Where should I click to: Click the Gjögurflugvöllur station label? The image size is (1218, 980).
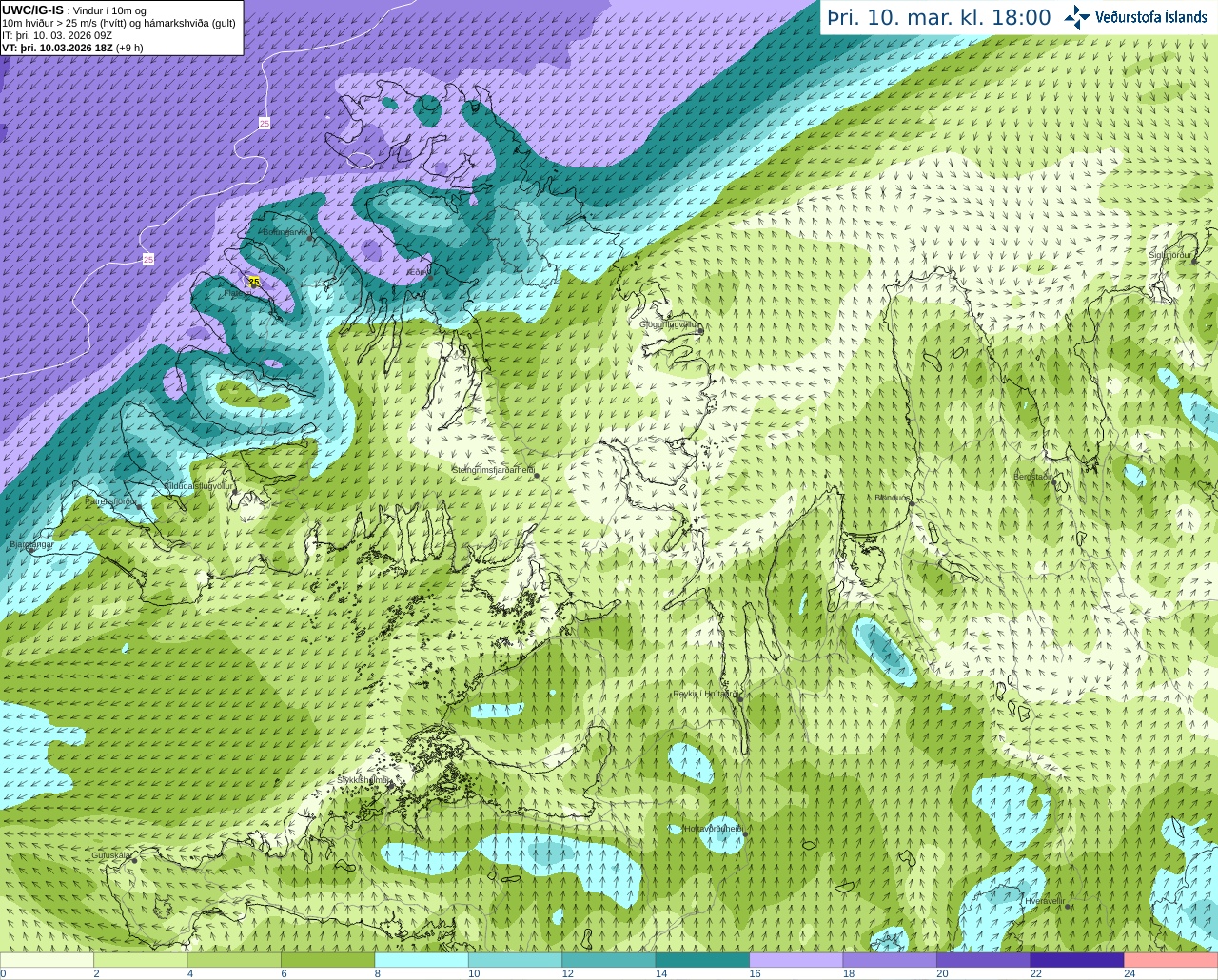tap(670, 323)
